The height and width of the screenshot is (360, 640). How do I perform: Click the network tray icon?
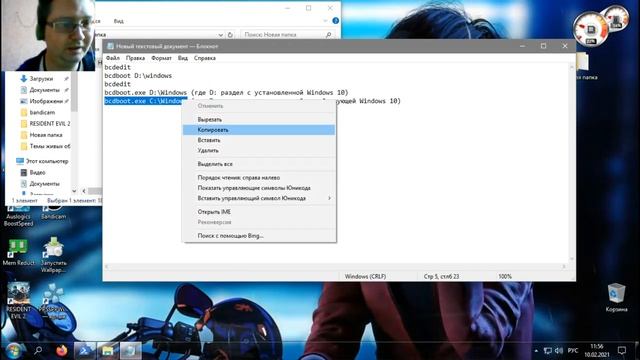pyautogui.click(x=547, y=351)
